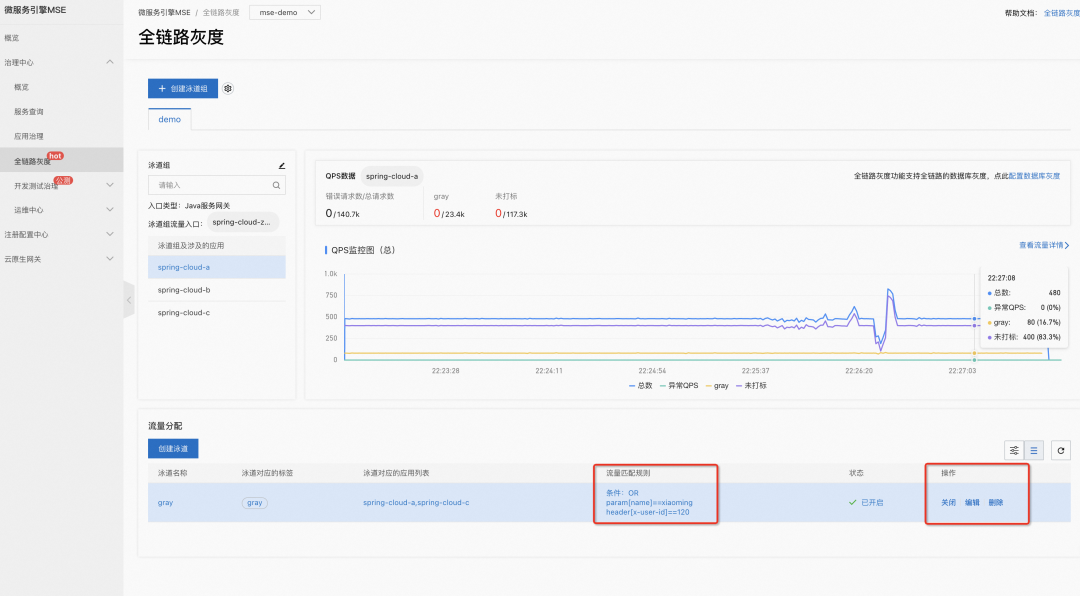
Task: Toggle the 异常QPS legend item
Action: 679,386
